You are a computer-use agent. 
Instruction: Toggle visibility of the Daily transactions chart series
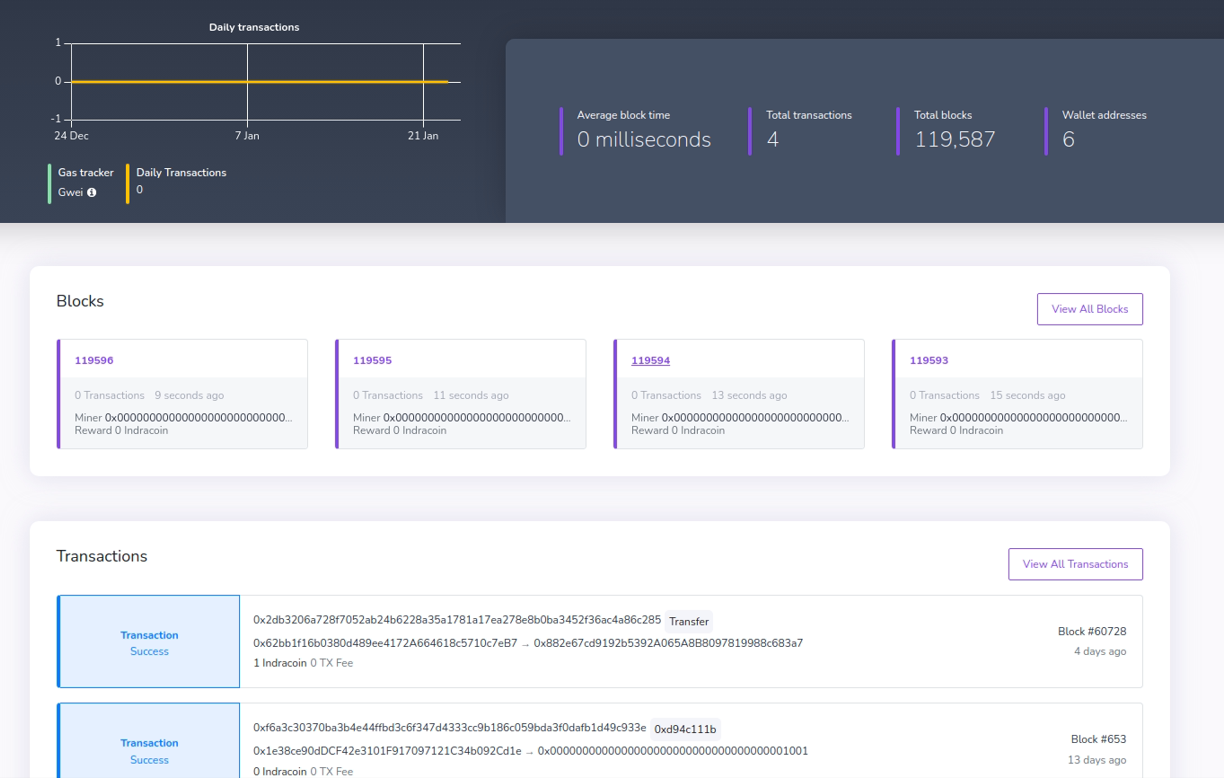(180, 182)
